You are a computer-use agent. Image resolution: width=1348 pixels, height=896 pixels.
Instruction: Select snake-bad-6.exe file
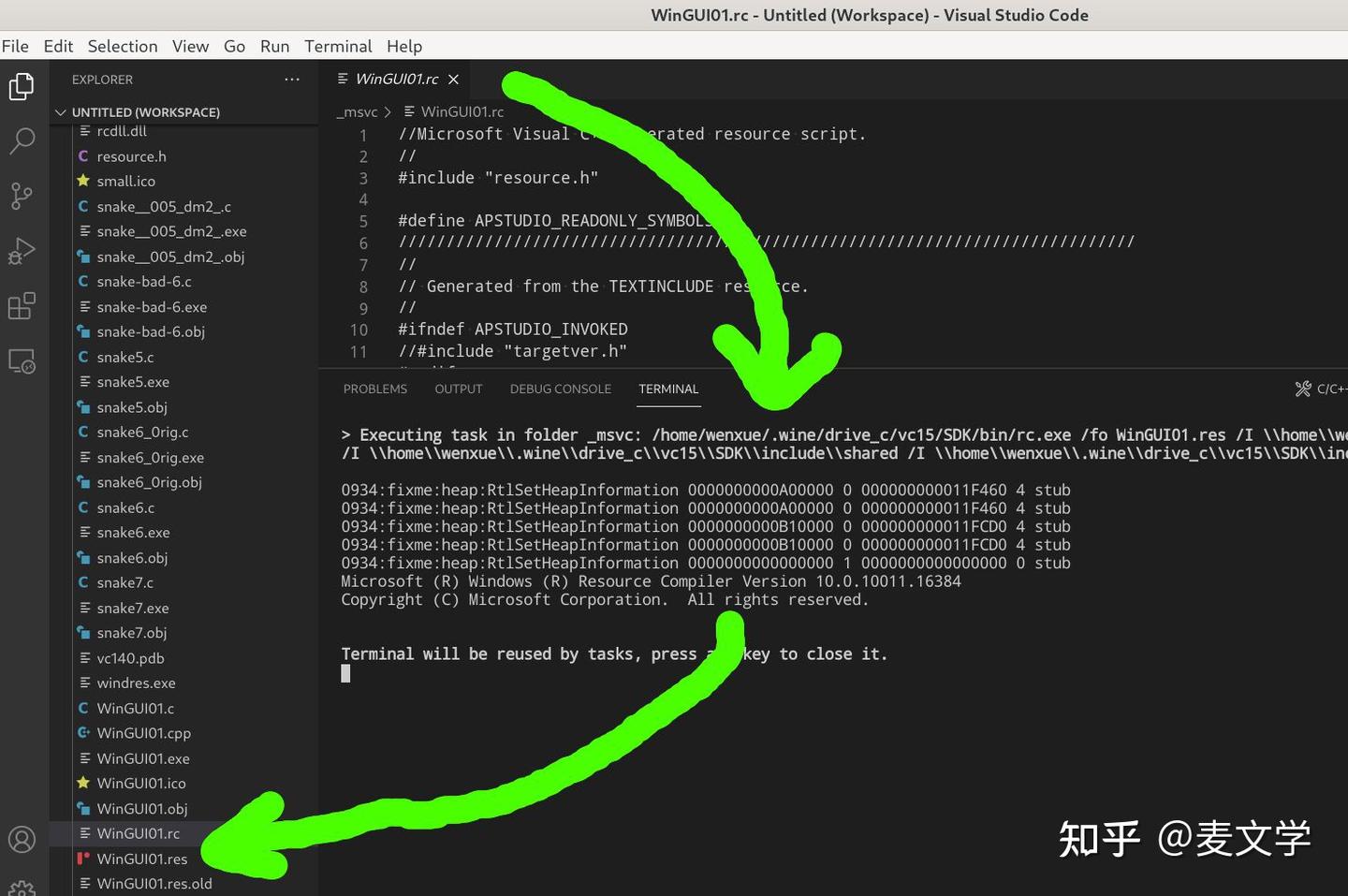152,307
